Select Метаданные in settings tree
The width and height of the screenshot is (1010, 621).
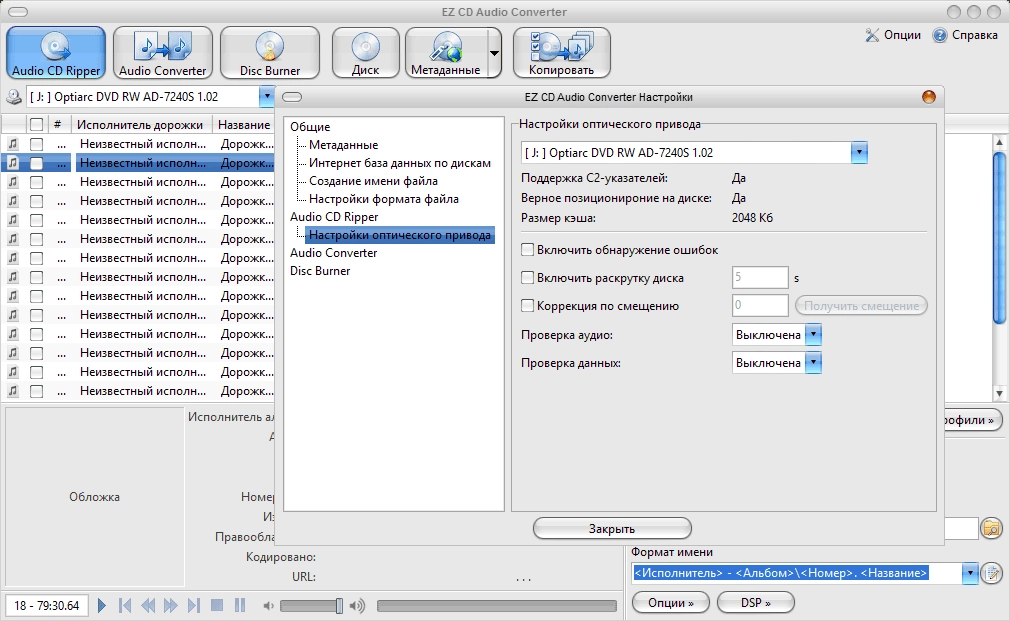pos(343,145)
